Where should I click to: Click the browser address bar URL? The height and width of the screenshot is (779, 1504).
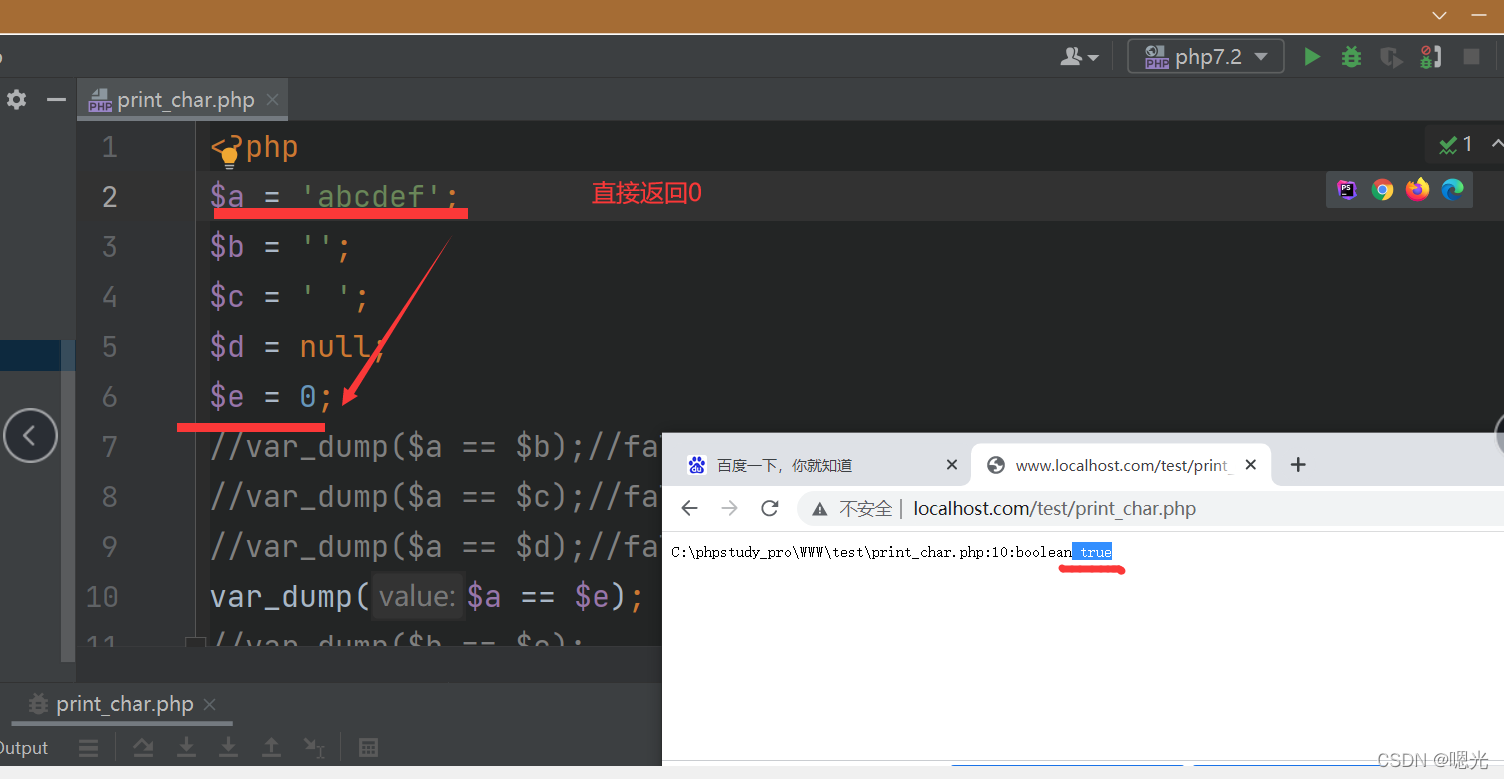pos(1054,508)
